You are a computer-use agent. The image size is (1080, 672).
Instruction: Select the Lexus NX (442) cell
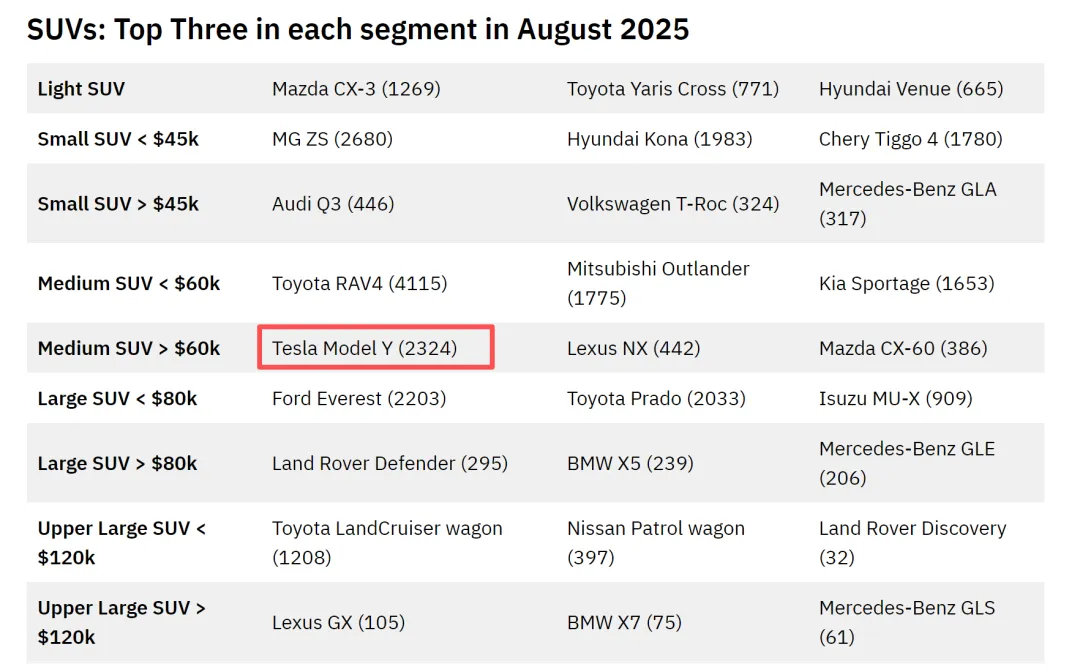[634, 348]
